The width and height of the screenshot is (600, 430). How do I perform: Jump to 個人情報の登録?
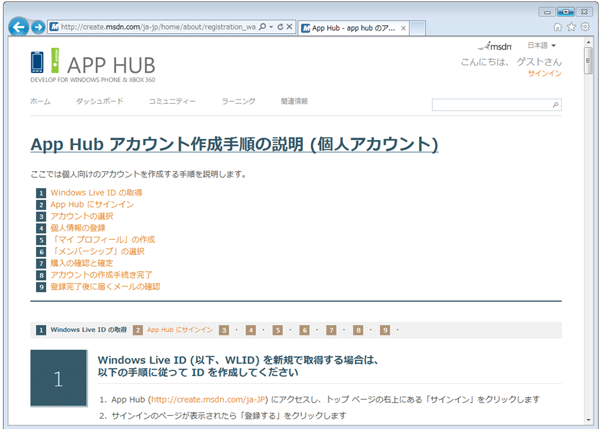pos(78,228)
